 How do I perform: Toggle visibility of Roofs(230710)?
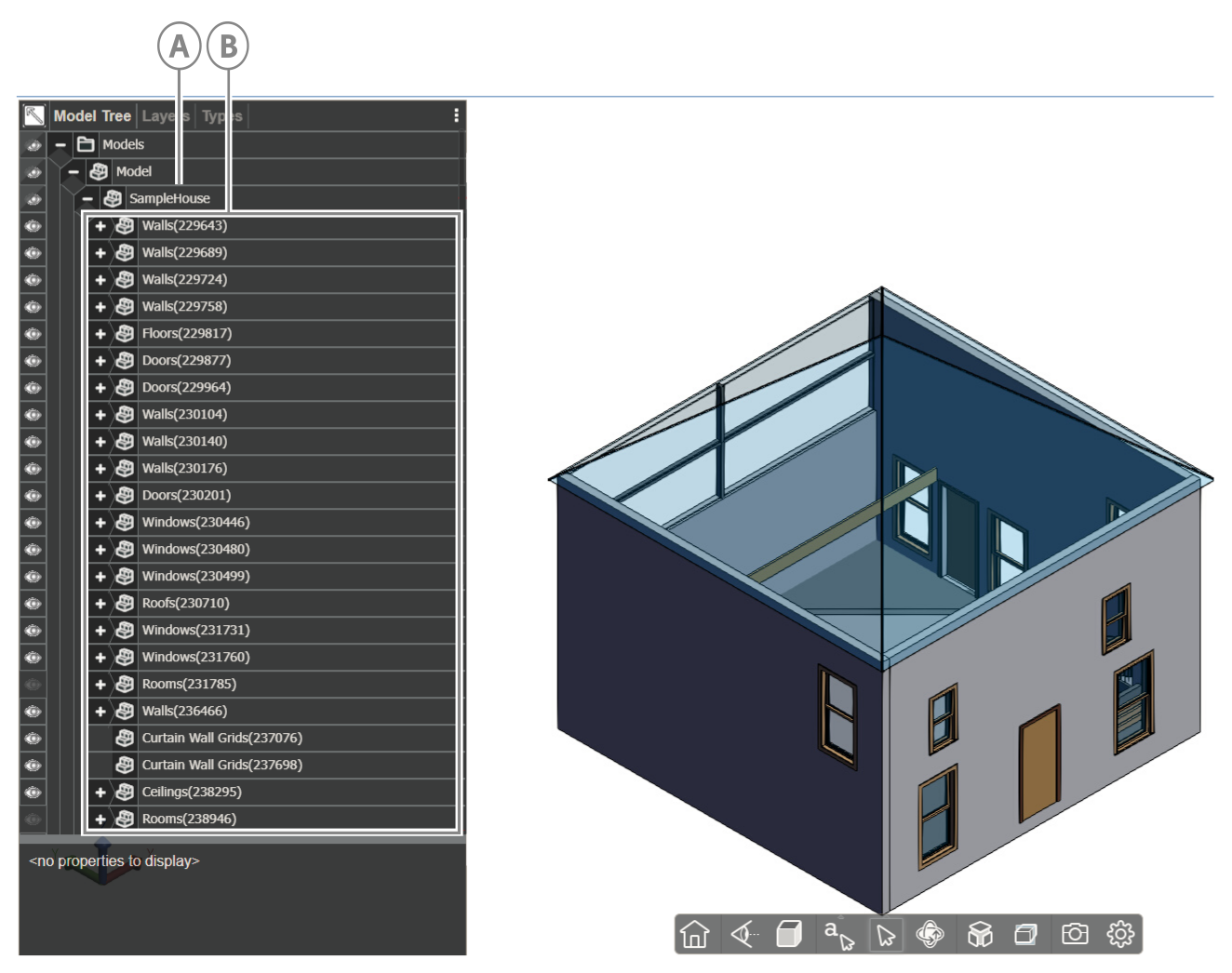coord(33,604)
